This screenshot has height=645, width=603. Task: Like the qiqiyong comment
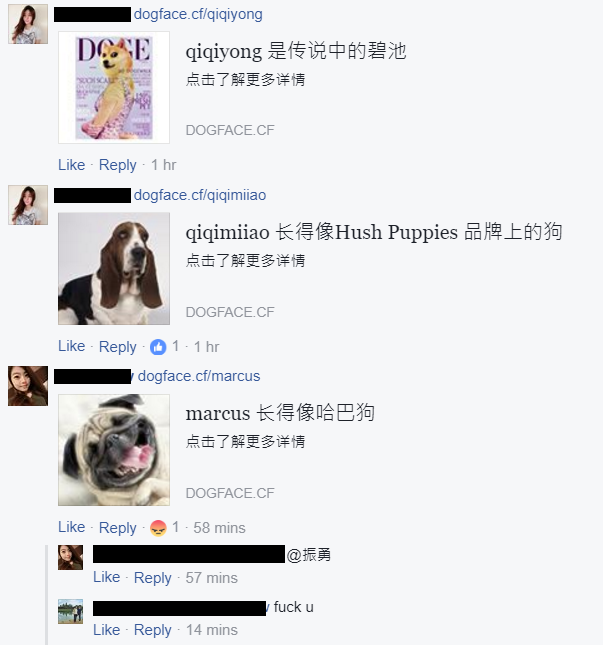[72, 165]
